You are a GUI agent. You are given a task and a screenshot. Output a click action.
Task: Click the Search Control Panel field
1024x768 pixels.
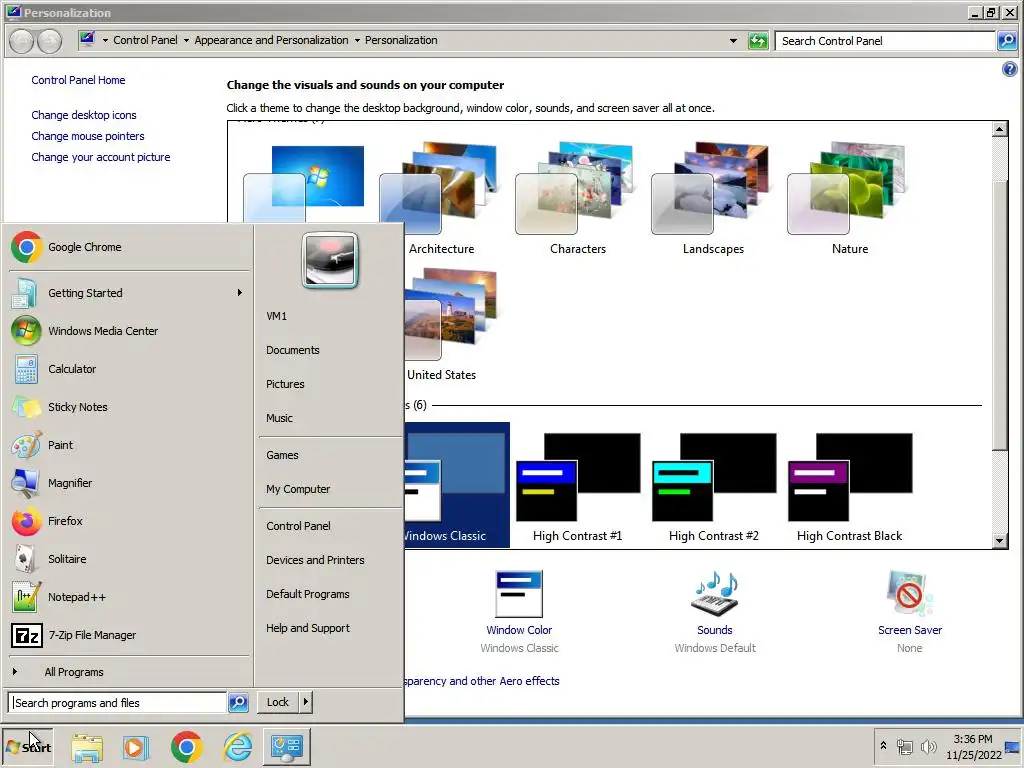[x=886, y=40]
